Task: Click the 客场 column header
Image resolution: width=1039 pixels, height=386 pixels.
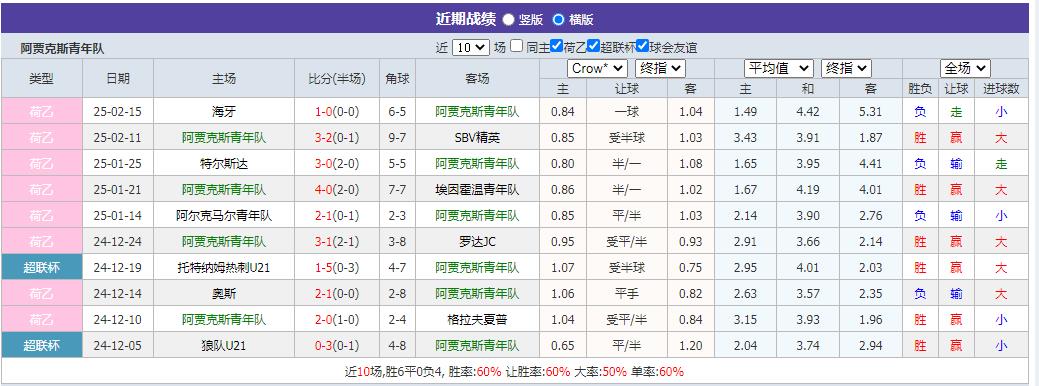Action: pos(477,78)
